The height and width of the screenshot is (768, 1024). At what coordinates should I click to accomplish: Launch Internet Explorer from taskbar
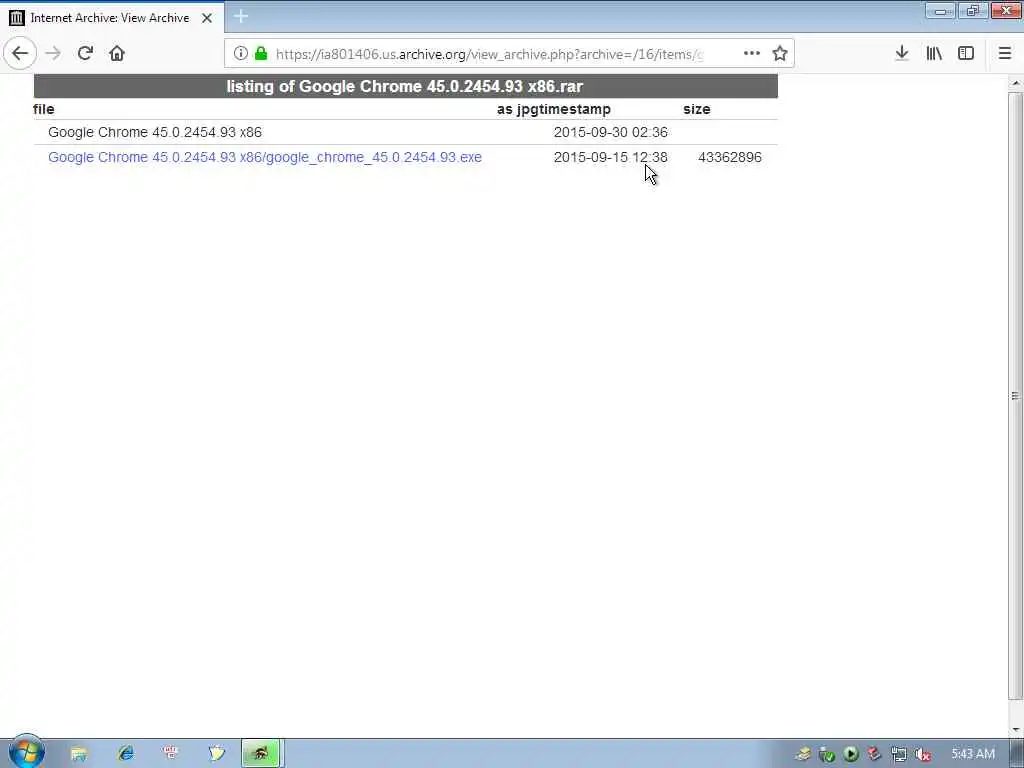click(125, 754)
